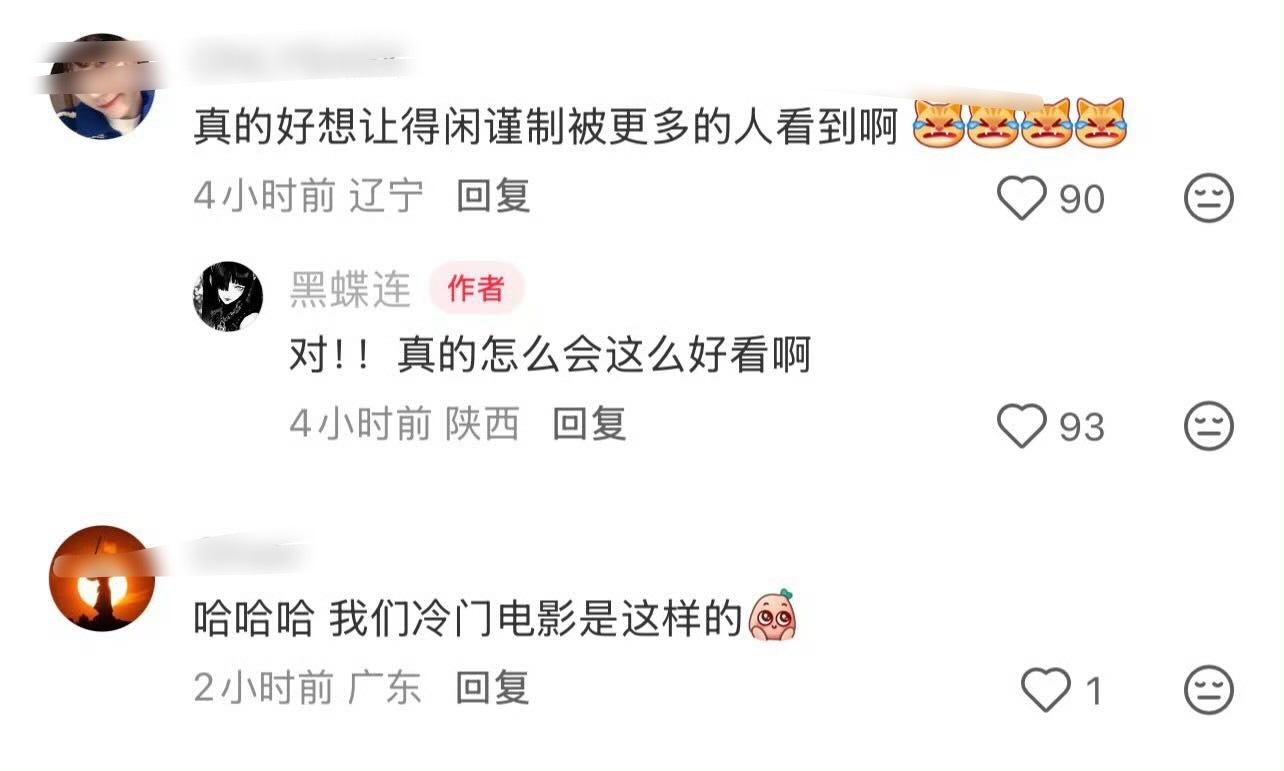This screenshot has height=771, width=1284.
Task: Tap the crying cat emoji row
Action: click(1019, 124)
